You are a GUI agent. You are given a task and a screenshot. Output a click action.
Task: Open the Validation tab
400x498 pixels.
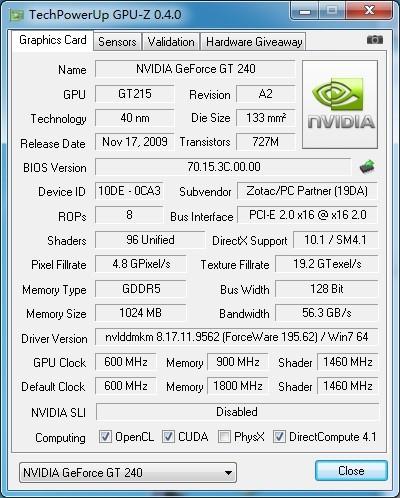pos(171,42)
